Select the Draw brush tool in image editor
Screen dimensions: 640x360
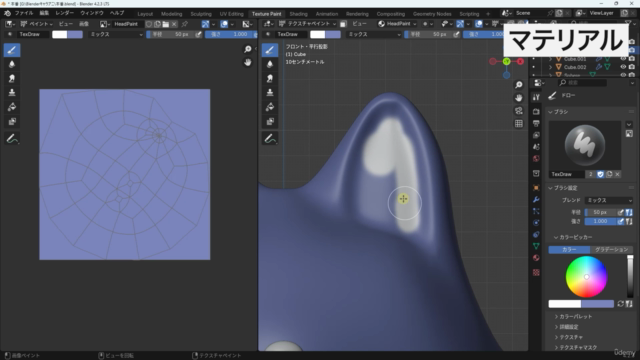pos(12,50)
